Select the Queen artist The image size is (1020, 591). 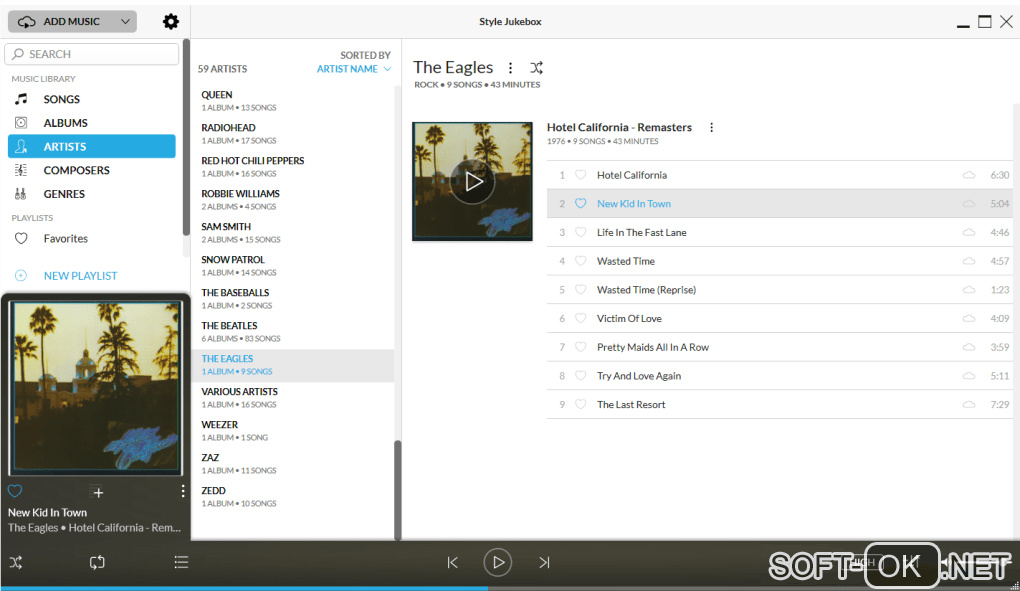pos(293,101)
